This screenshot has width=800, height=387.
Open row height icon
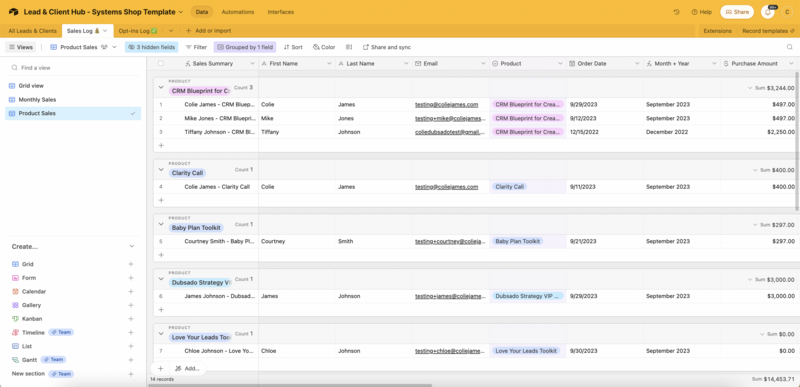click(349, 47)
